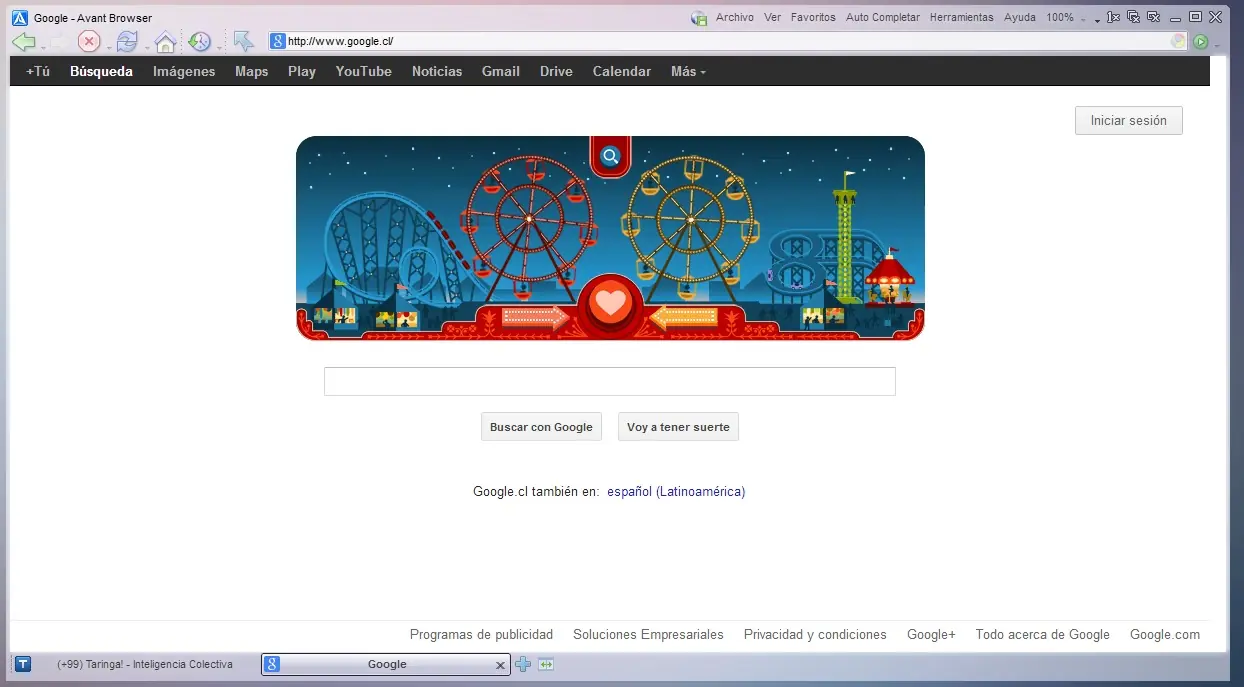Open Maps in the Google bar
The height and width of the screenshot is (687, 1244).
tap(252, 71)
